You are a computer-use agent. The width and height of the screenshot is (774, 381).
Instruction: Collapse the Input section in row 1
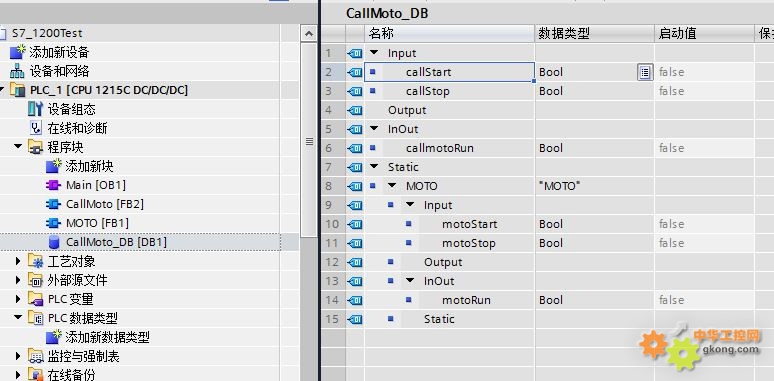coord(374,53)
